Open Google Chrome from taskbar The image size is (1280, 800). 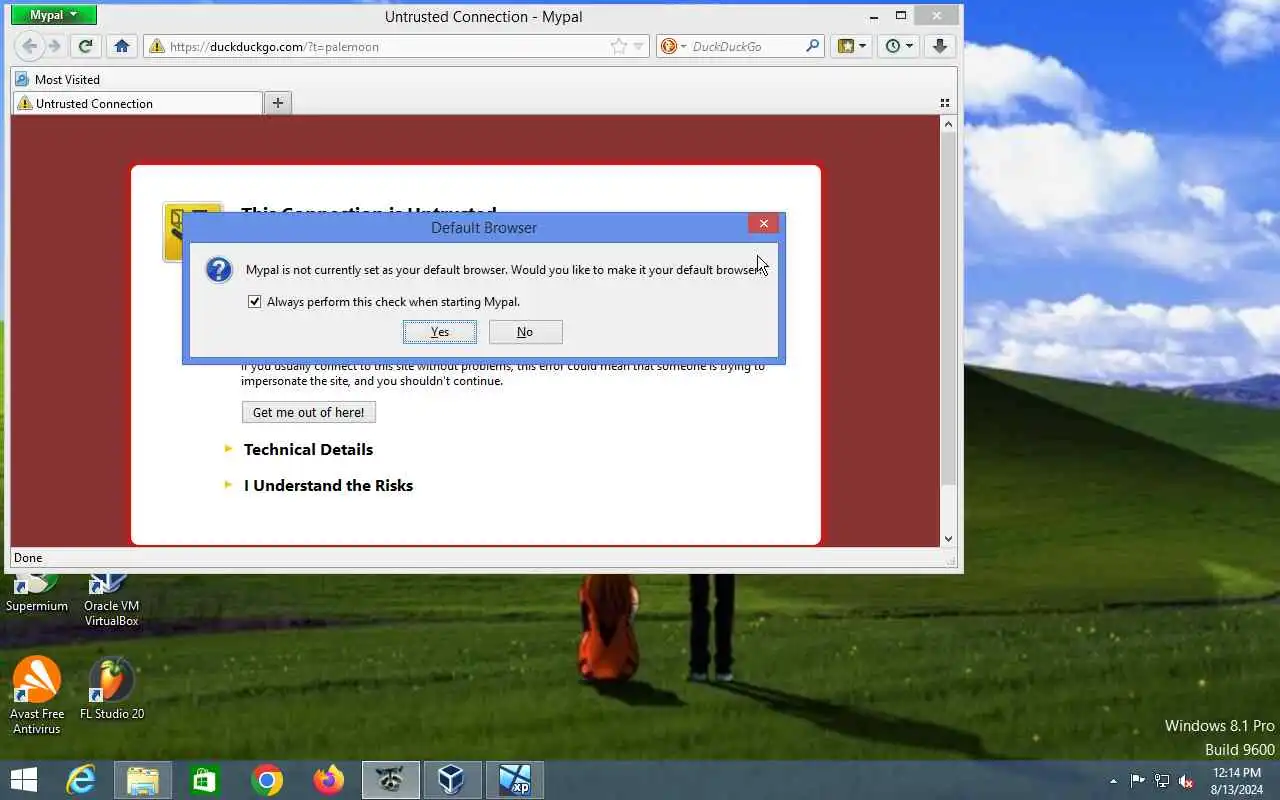(267, 780)
